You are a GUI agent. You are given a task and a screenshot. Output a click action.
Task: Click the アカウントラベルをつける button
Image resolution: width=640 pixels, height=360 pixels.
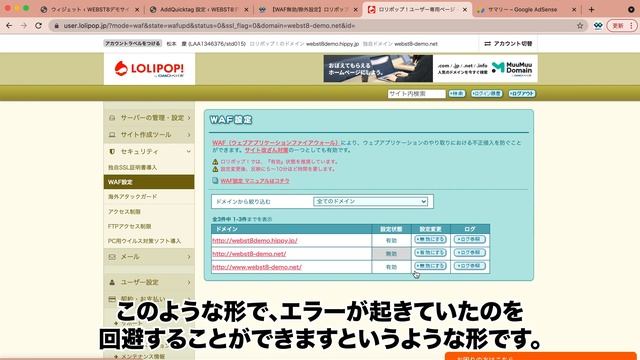pyautogui.click(x=133, y=43)
